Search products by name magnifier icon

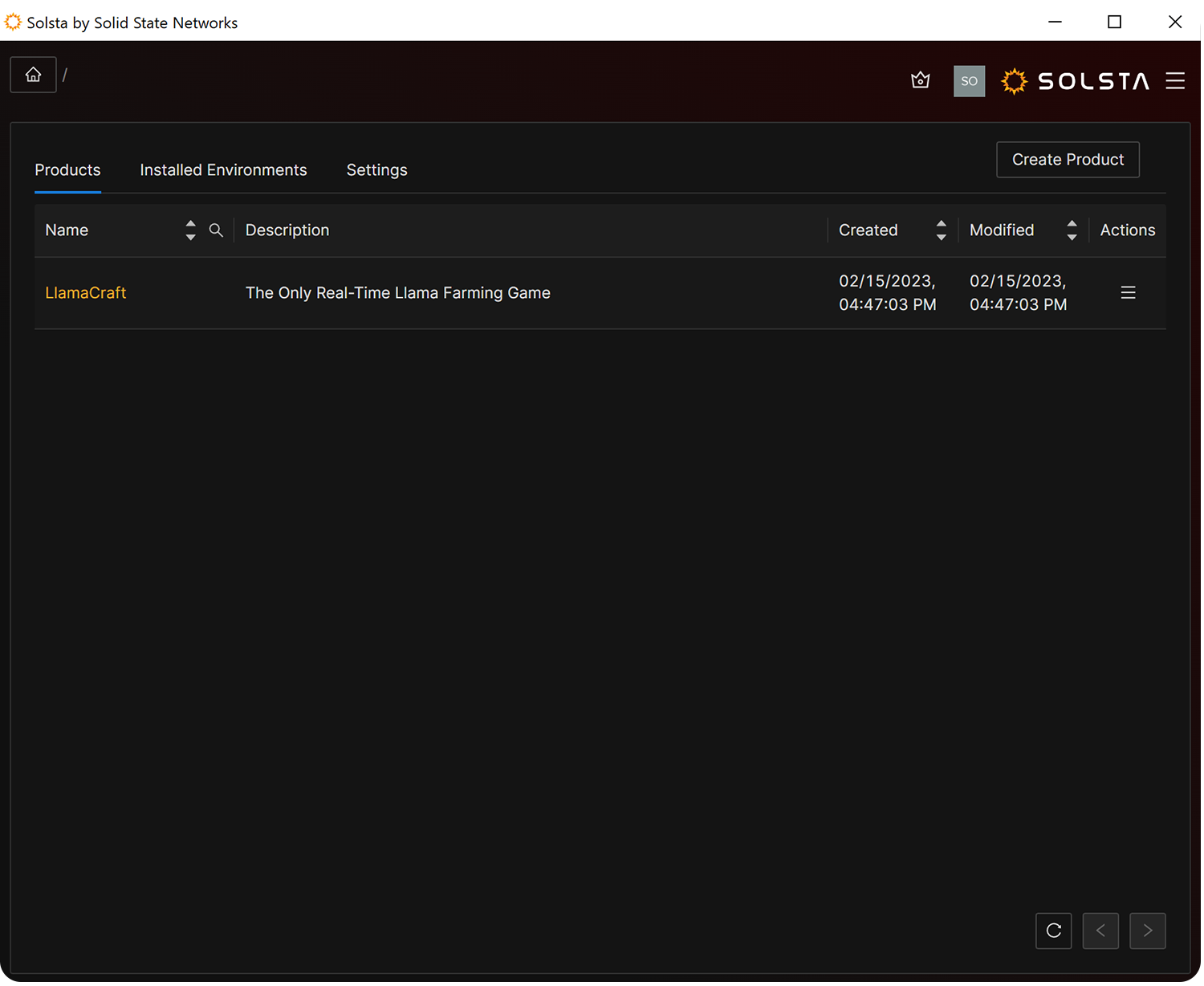216,231
